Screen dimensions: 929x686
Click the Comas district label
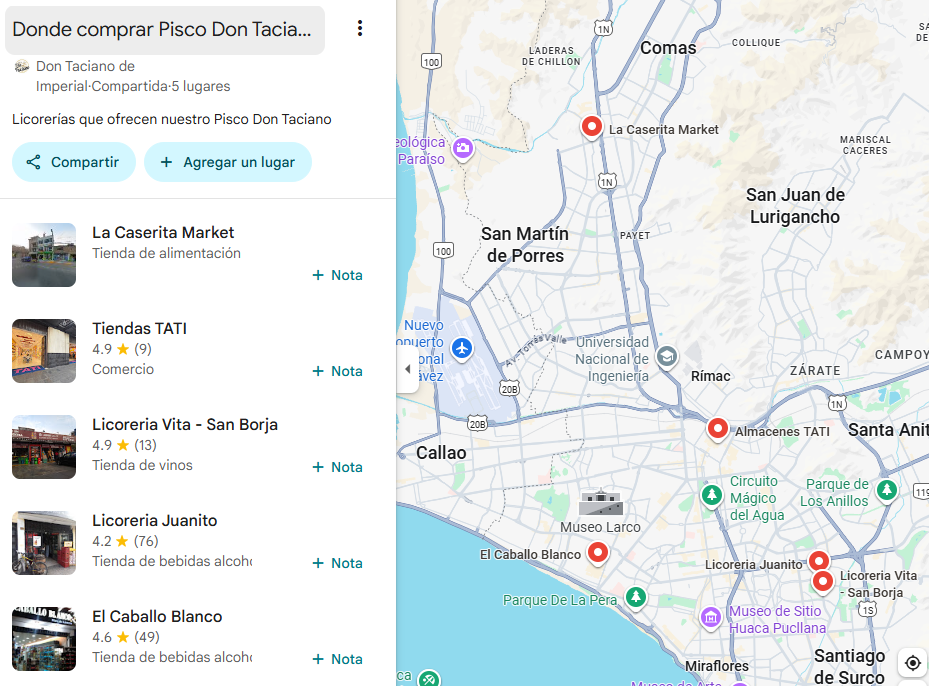[x=668, y=48]
